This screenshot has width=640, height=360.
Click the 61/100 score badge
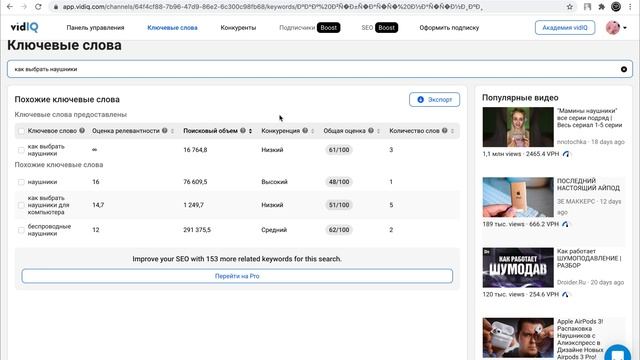339,150
